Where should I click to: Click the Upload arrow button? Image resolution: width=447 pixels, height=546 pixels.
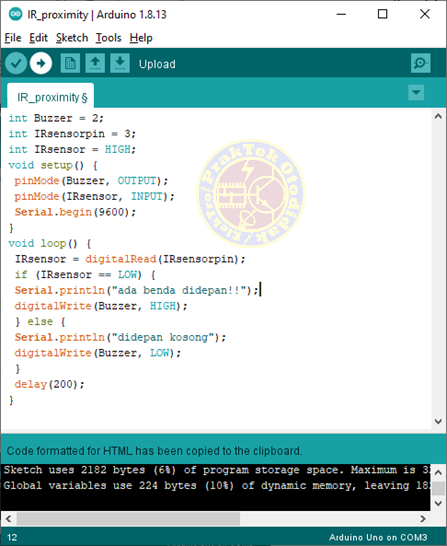click(41, 63)
